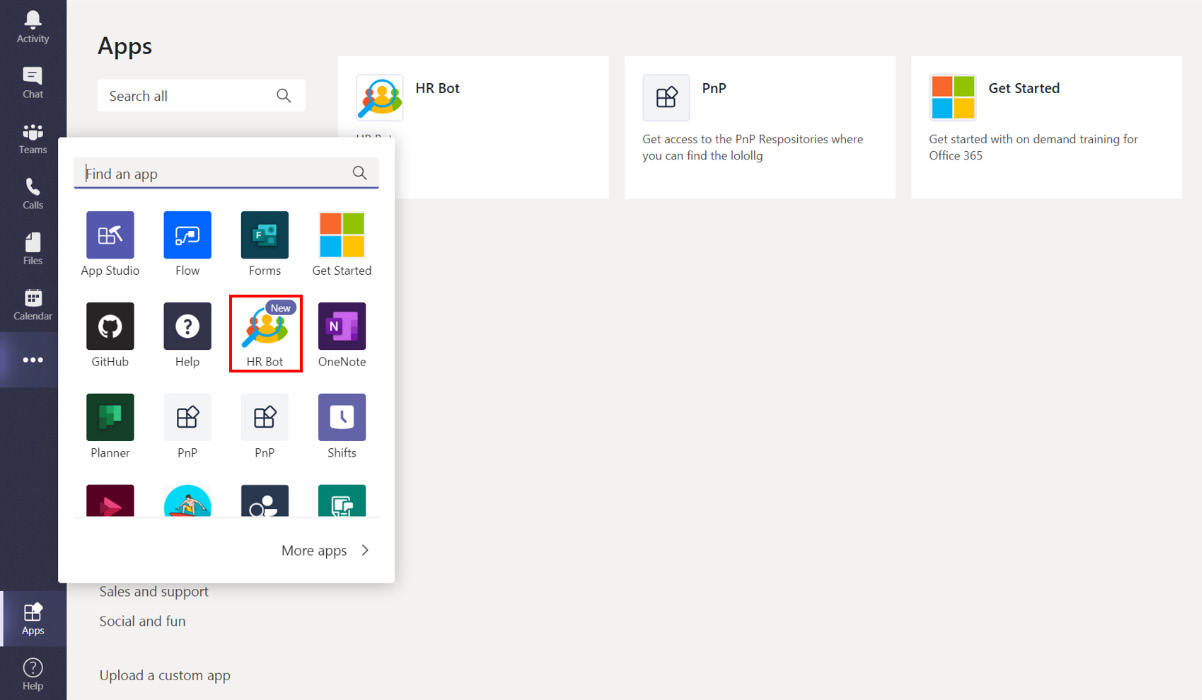Go to Chat in the left rail
Viewport: 1202px width, 700px height.
[33, 83]
